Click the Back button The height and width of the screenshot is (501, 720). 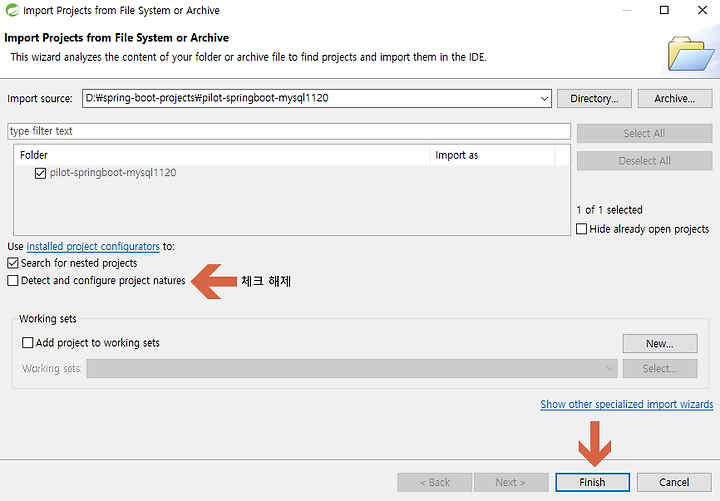coord(434,483)
